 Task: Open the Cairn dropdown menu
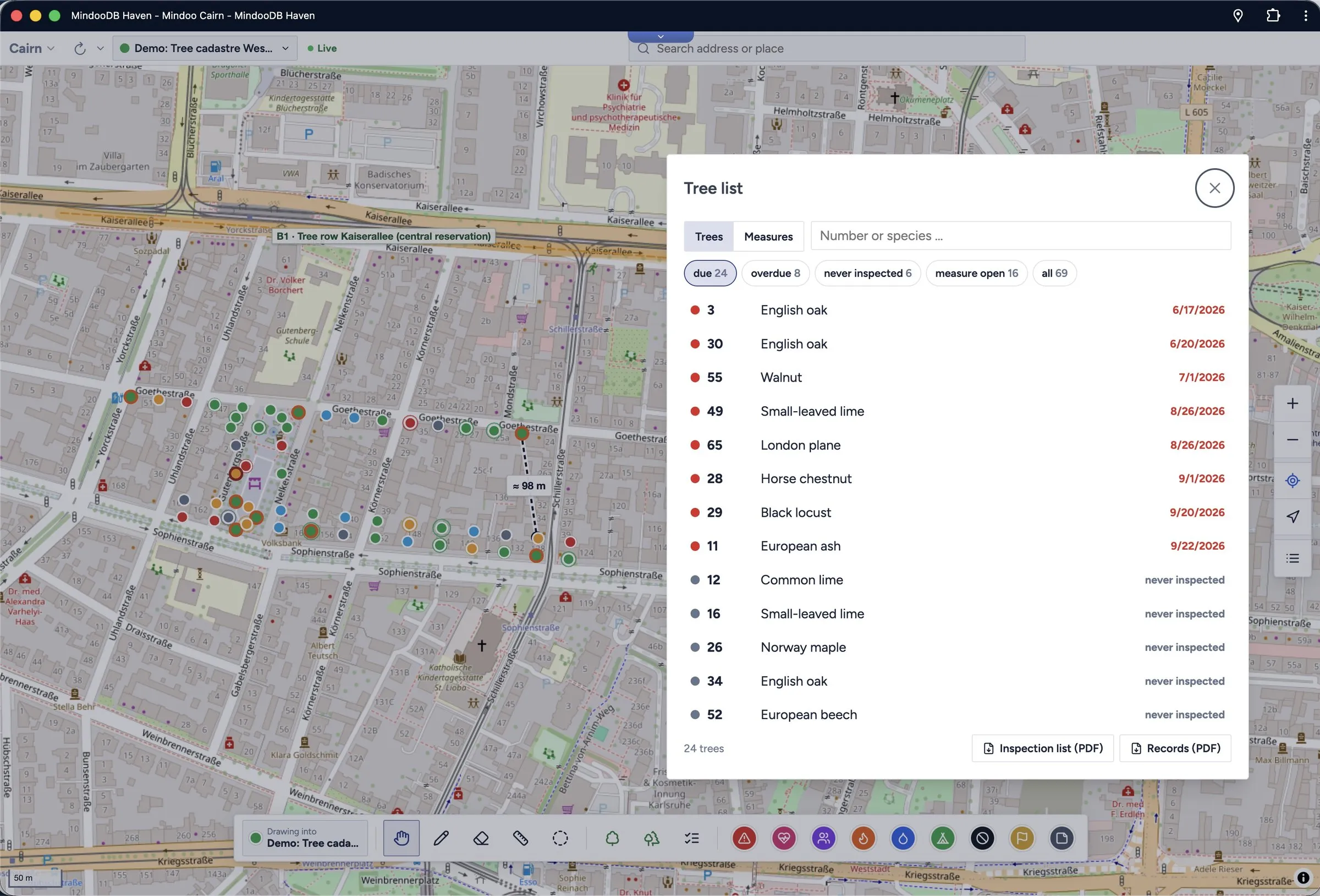[x=32, y=48]
